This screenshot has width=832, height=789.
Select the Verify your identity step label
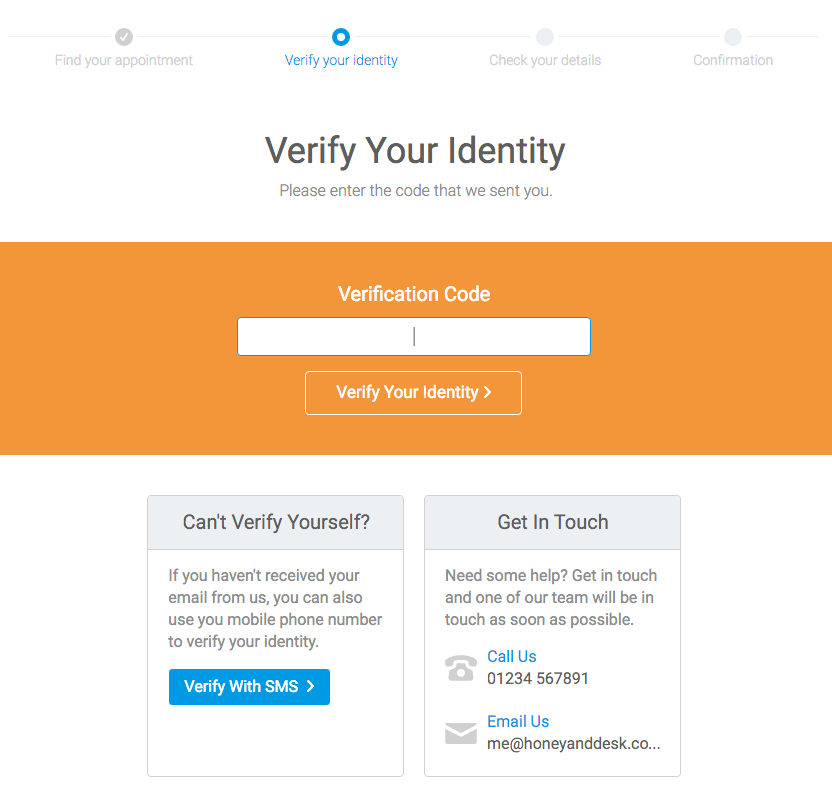point(341,60)
